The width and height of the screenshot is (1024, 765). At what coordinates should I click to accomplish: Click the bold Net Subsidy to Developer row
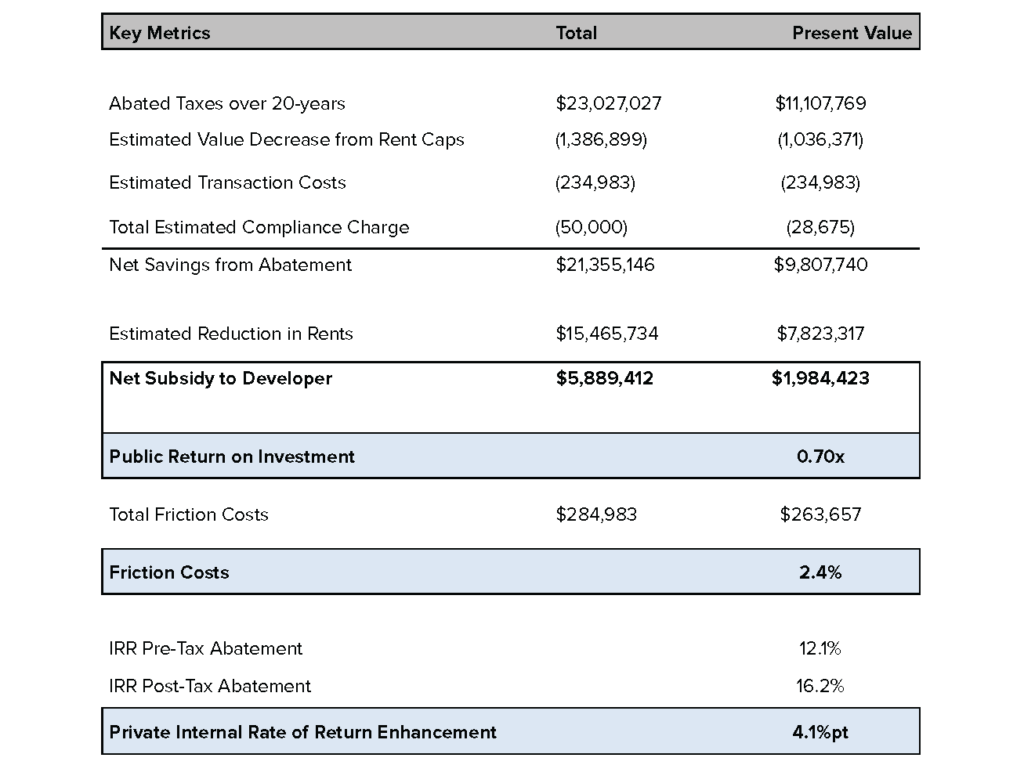(x=220, y=378)
